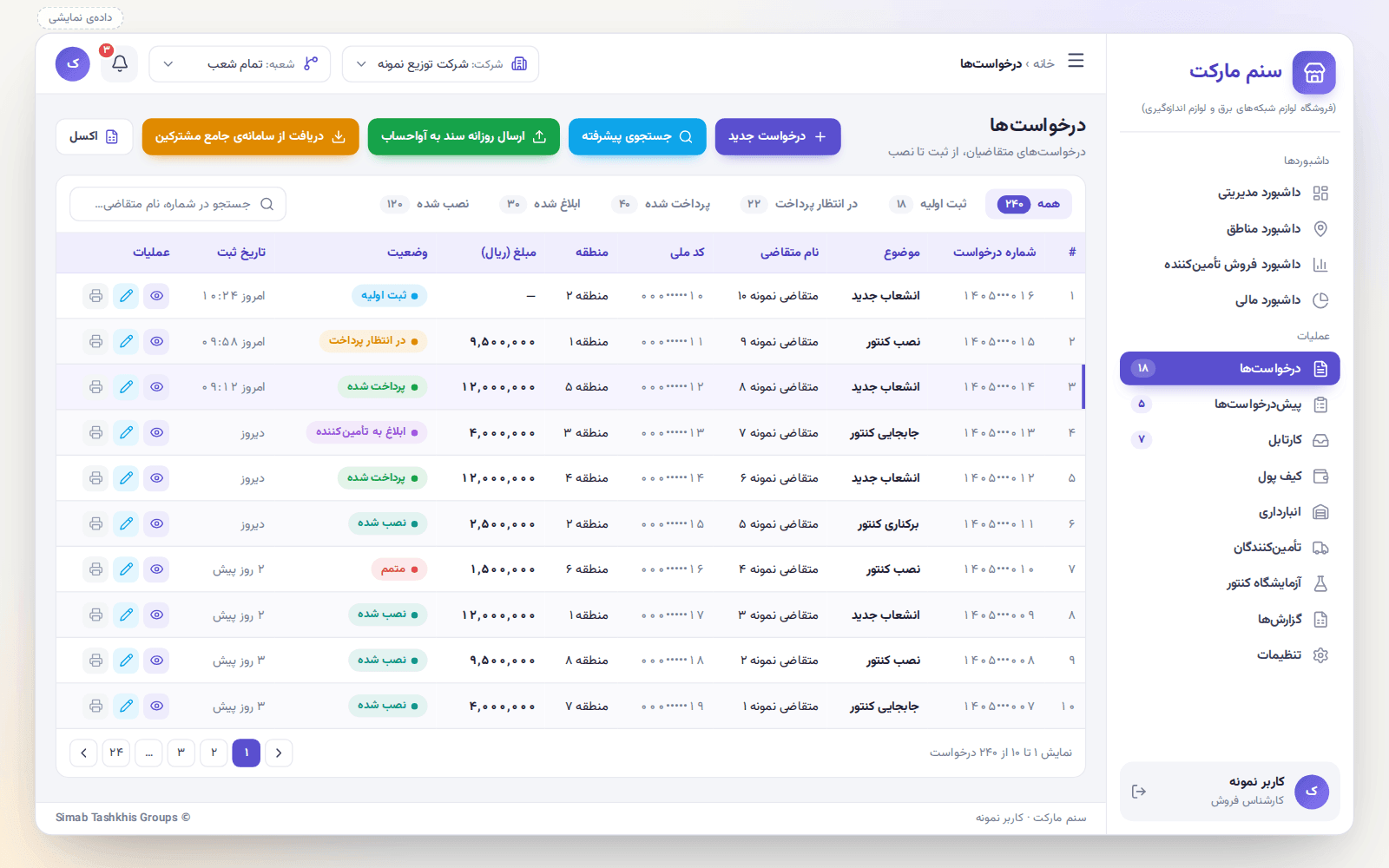1389x868 pixels.
Task: Select the ثبت اولیه filter tab
Action: [927, 204]
